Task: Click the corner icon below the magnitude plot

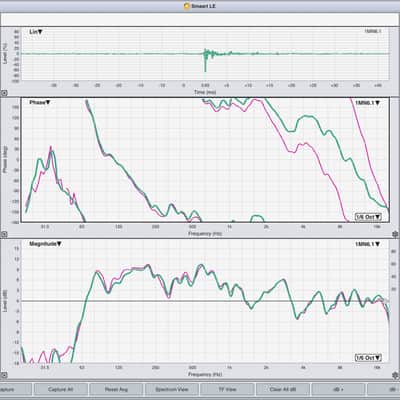Action: coord(4,375)
